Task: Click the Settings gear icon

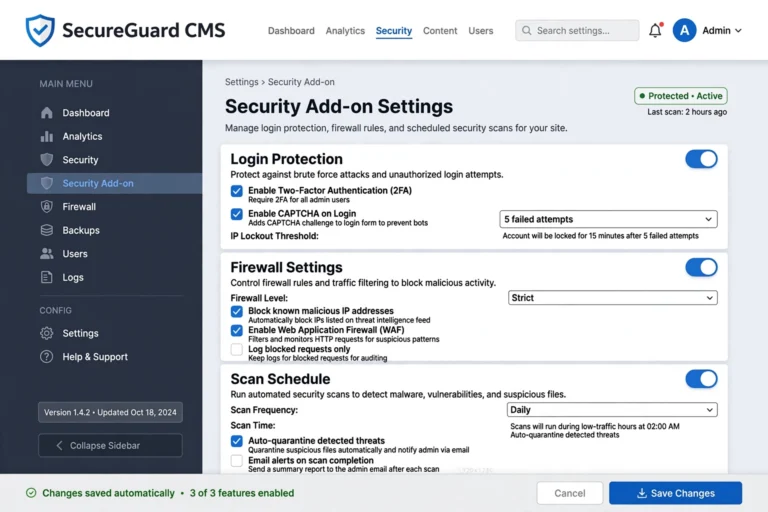Action: (47, 333)
